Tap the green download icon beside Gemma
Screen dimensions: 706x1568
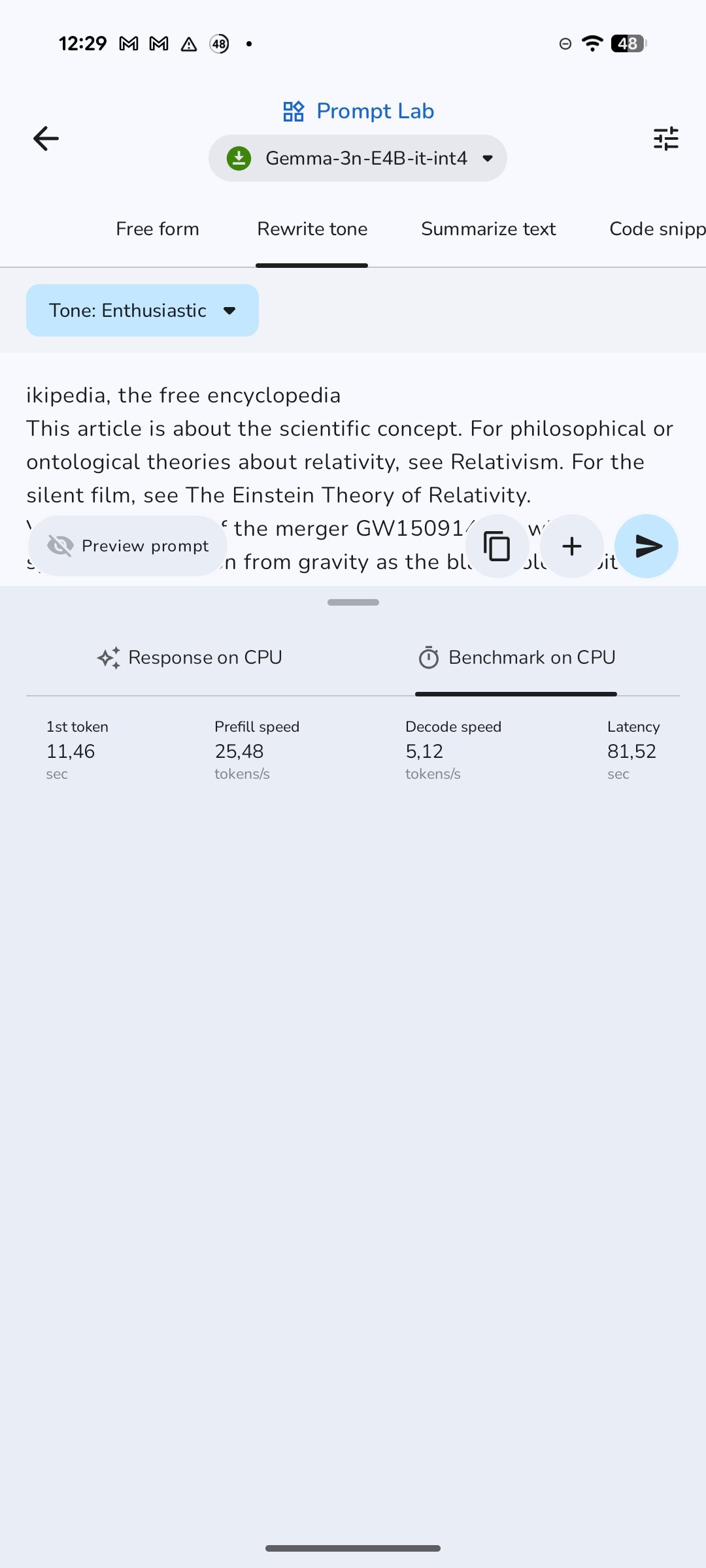(239, 158)
